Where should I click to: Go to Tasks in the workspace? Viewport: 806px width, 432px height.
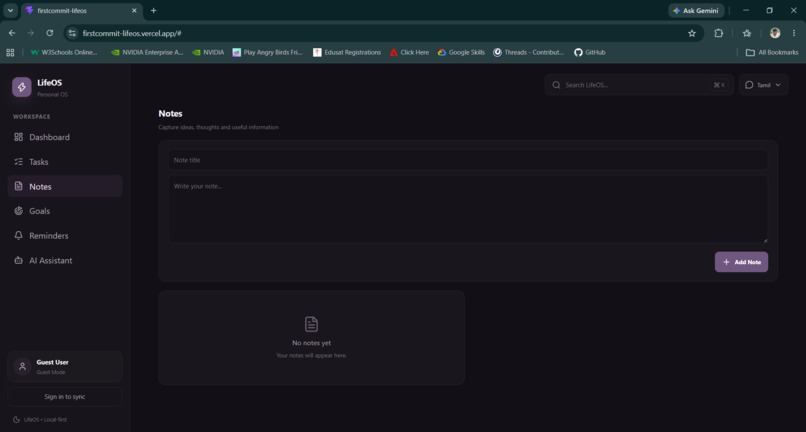65,162
